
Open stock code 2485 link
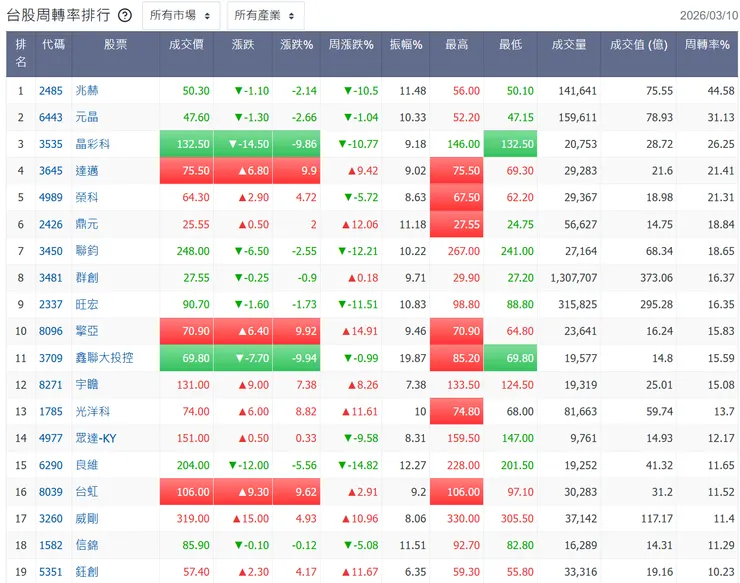50,91
